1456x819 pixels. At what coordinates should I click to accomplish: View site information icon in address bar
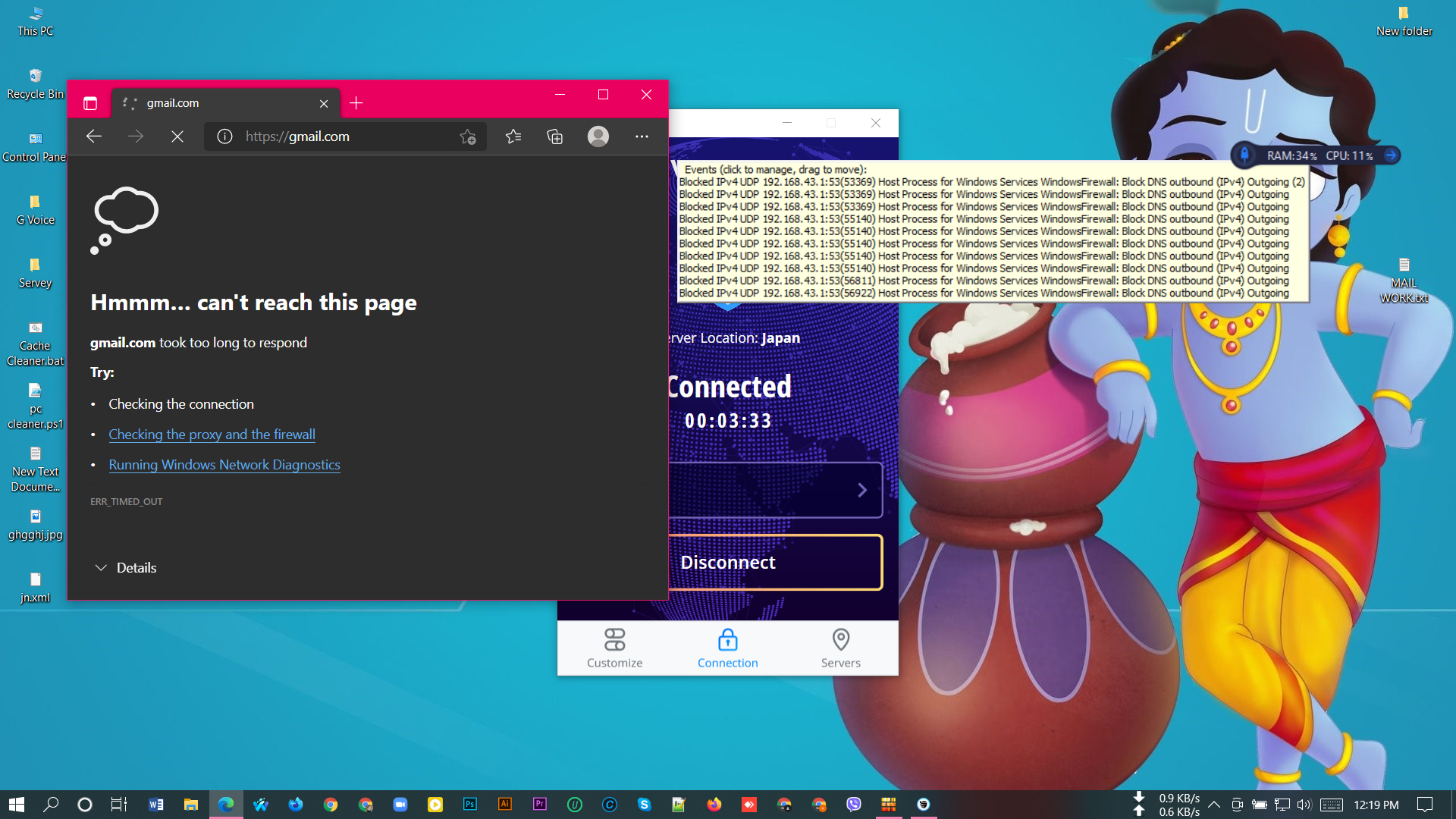(x=224, y=136)
